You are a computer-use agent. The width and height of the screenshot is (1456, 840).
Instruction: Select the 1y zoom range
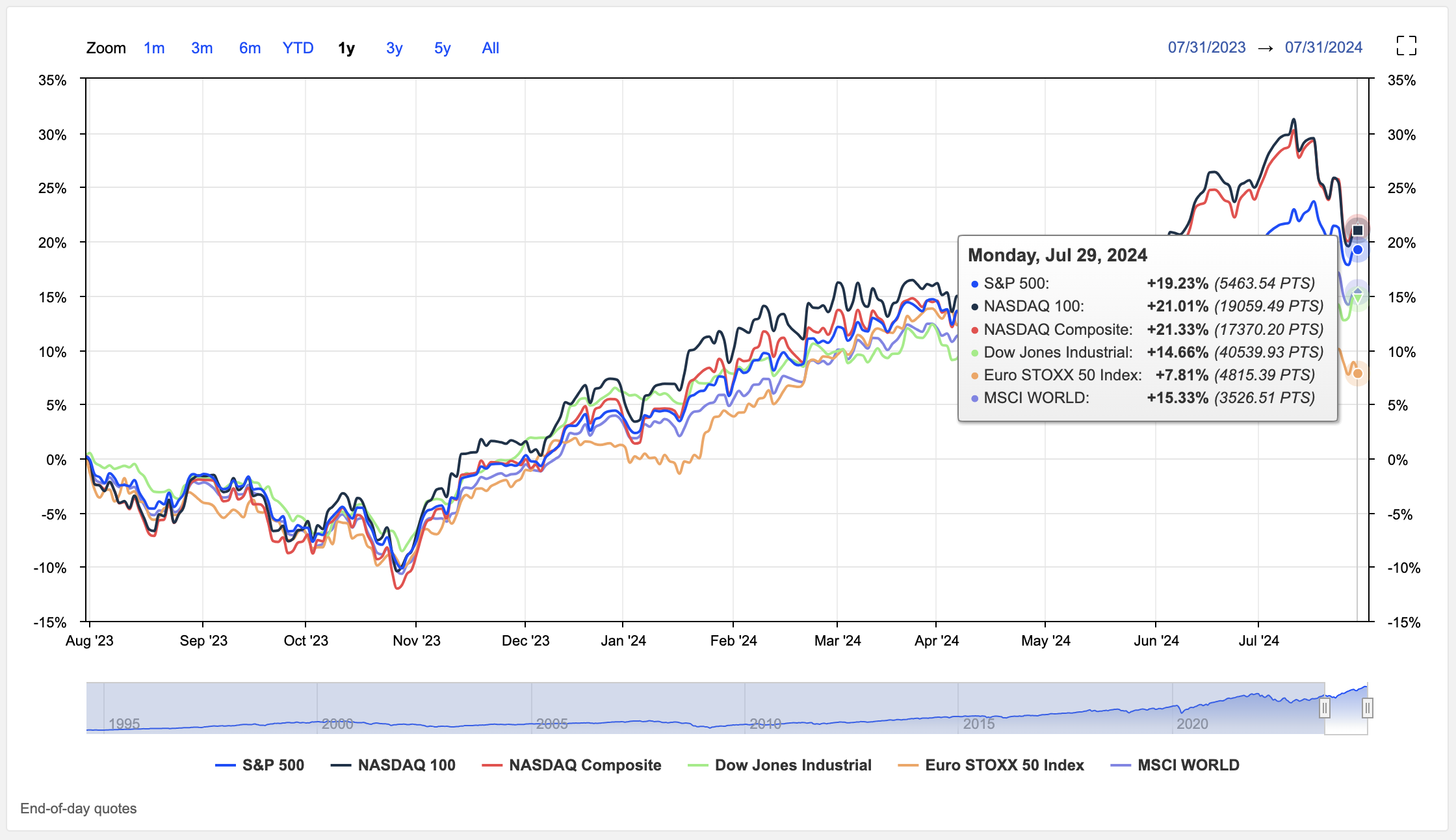coord(346,48)
